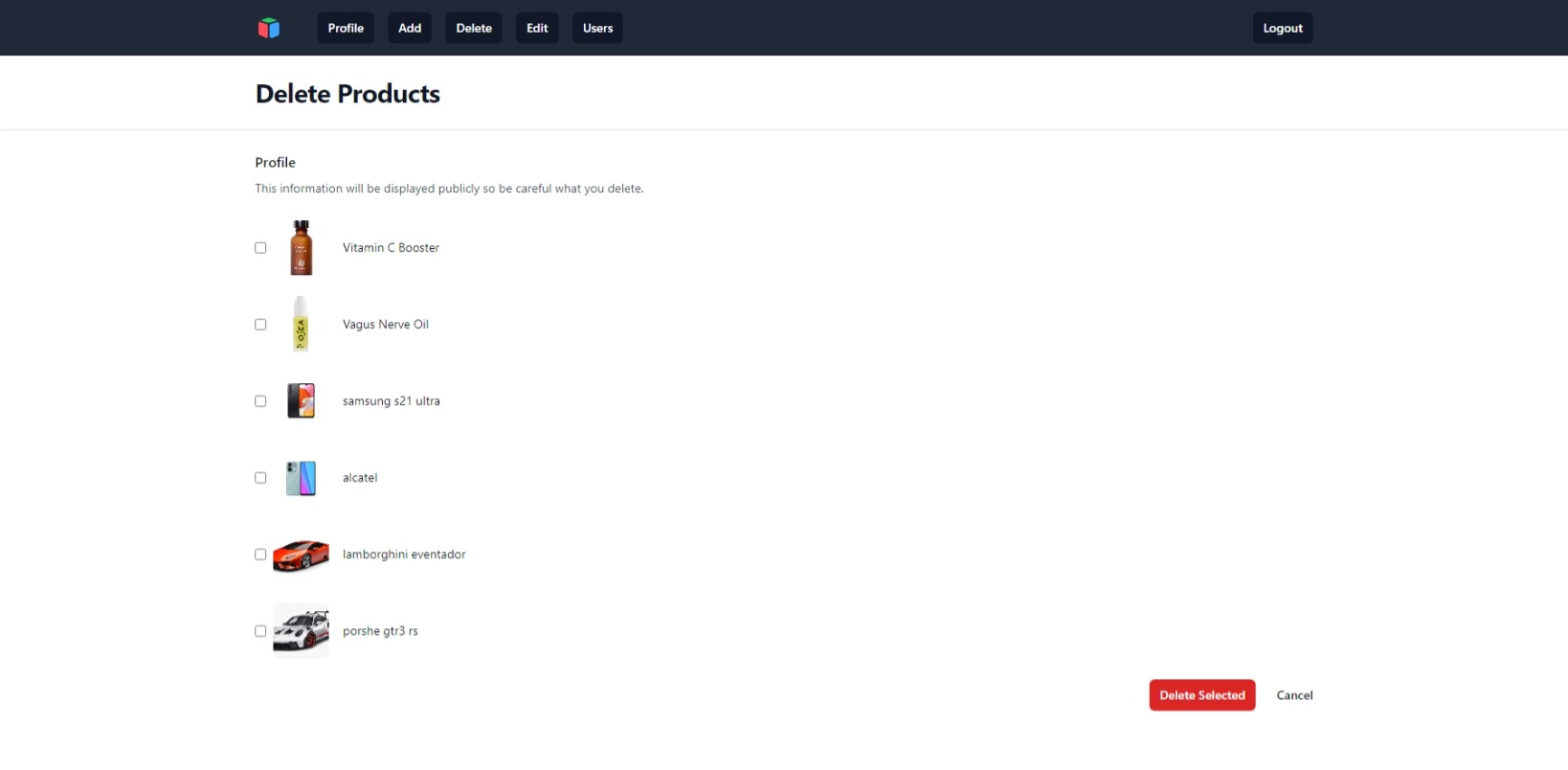Check the Vitamin C Booster checkbox

260,248
